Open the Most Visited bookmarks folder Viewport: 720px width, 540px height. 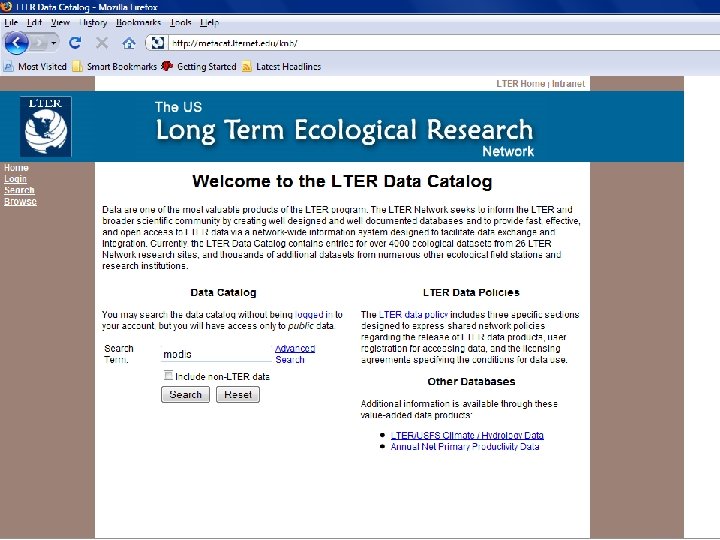pyautogui.click(x=35, y=67)
